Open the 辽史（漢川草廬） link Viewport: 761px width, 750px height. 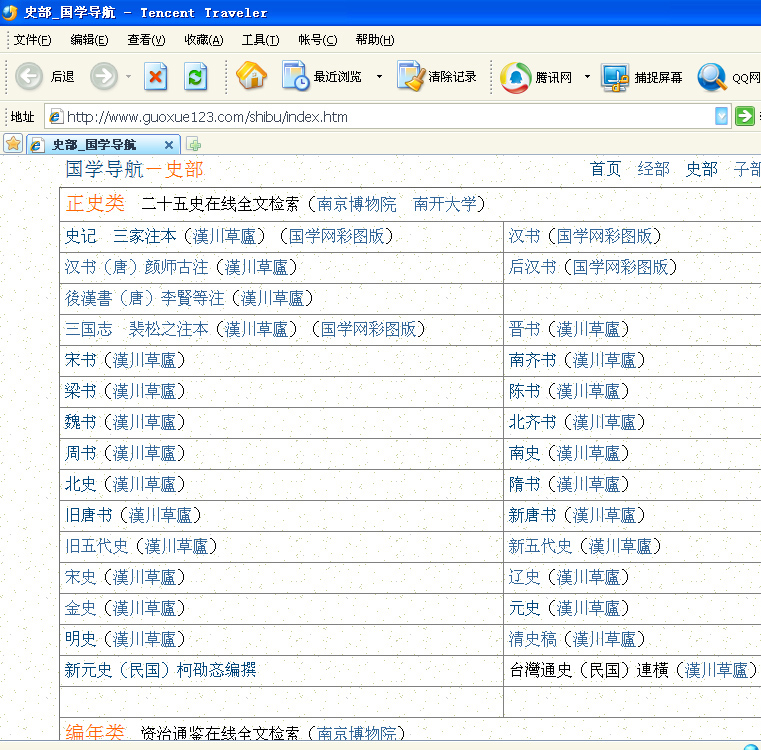pos(569,577)
